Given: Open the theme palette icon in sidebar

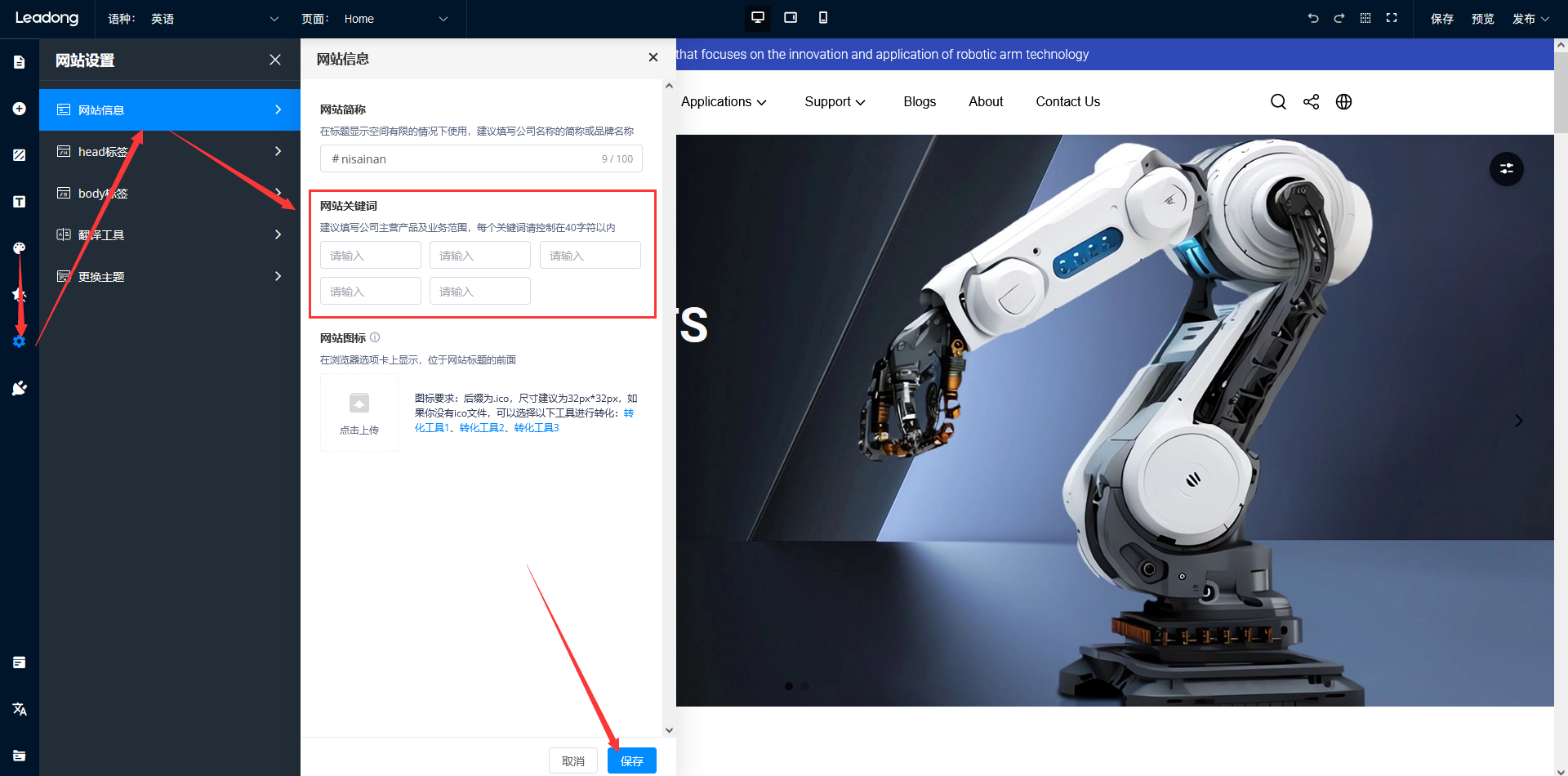Looking at the screenshot, I should (x=20, y=248).
